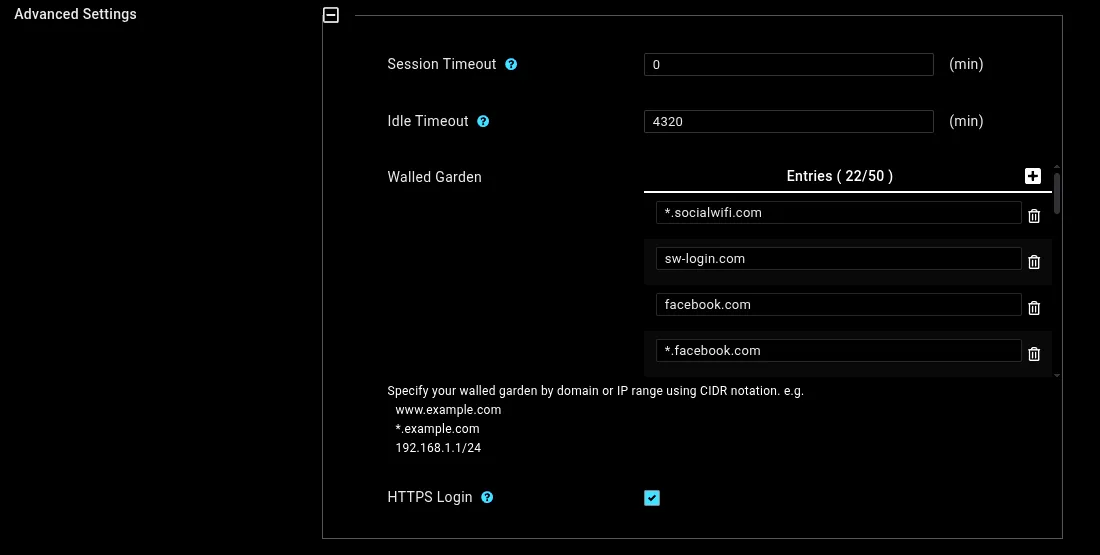Click Session Timeout help icon
Viewport: 1100px width, 555px height.
point(511,64)
